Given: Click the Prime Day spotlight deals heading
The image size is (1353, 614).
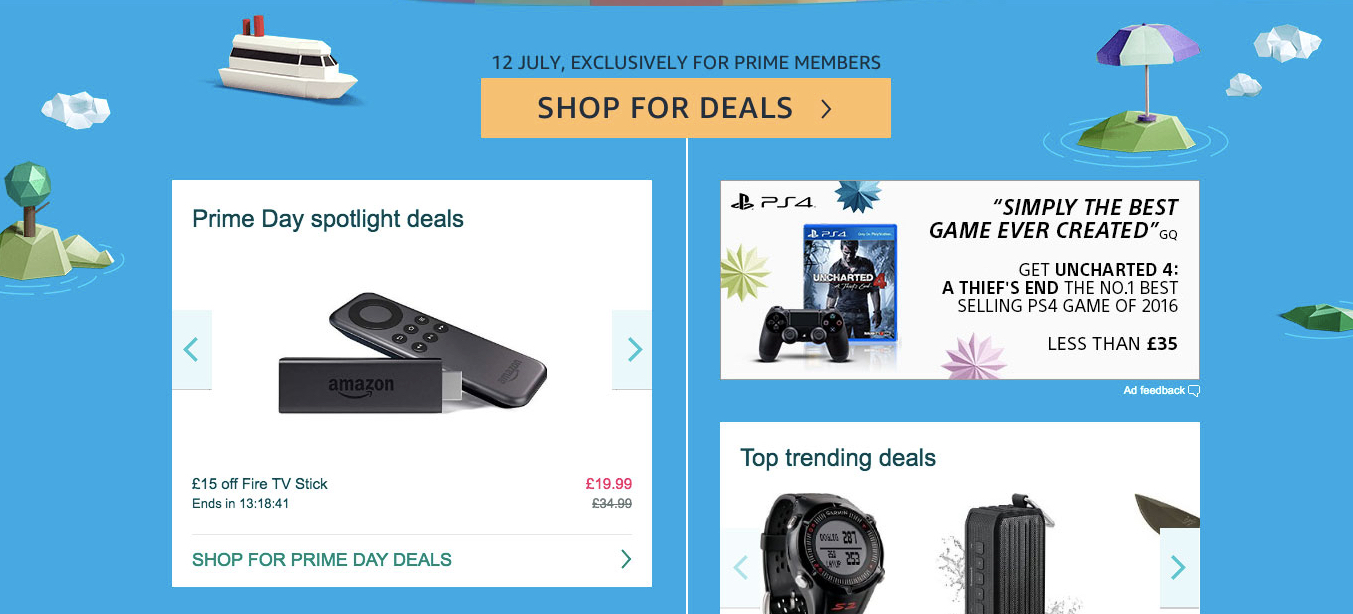Looking at the screenshot, I should point(328,219).
